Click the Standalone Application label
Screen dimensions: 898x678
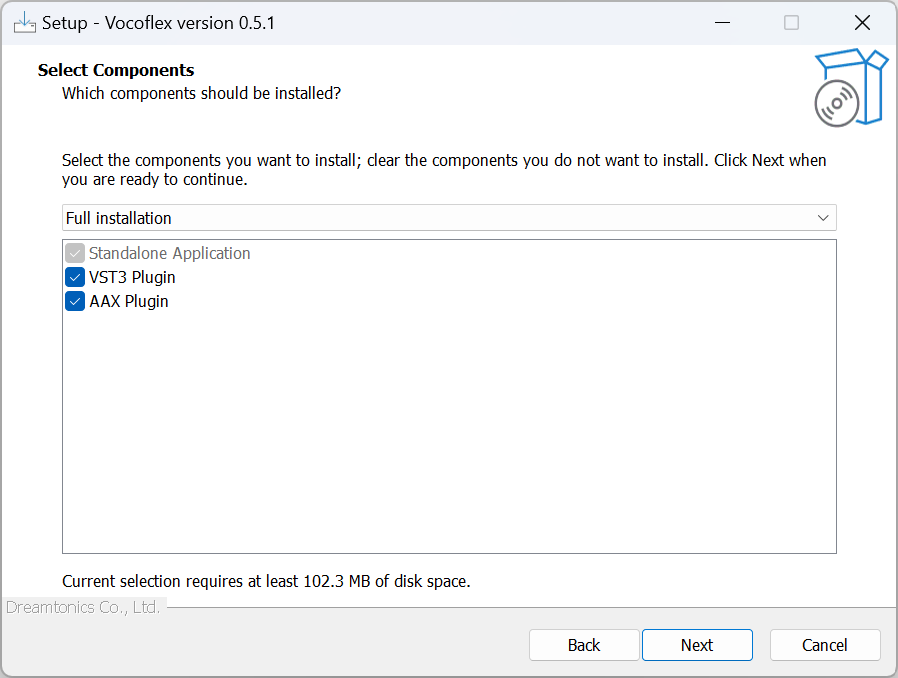[x=170, y=253]
